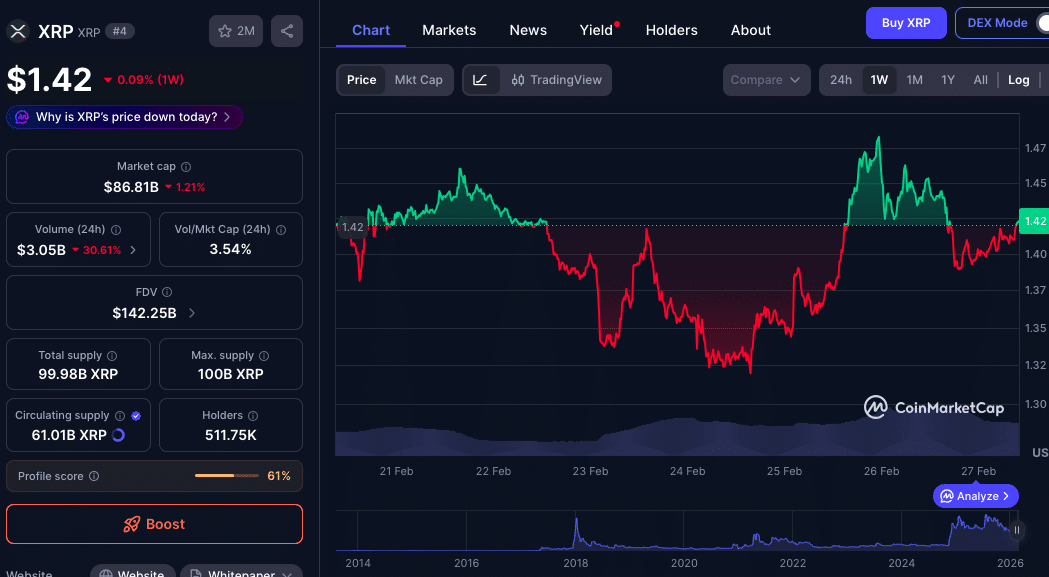The height and width of the screenshot is (577, 1049).
Task: Click the 100B XRP max supply value
Action: [231, 374]
